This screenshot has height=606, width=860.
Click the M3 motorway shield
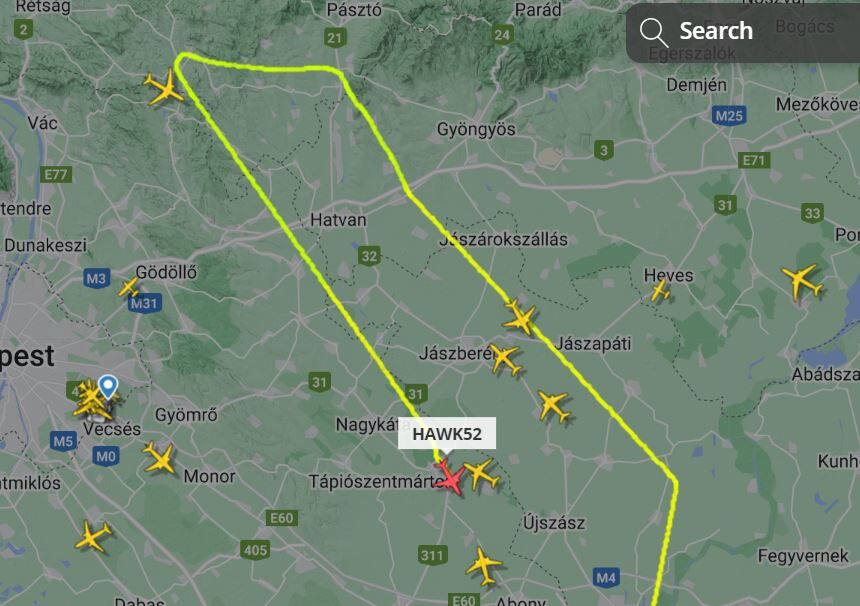coord(96,279)
